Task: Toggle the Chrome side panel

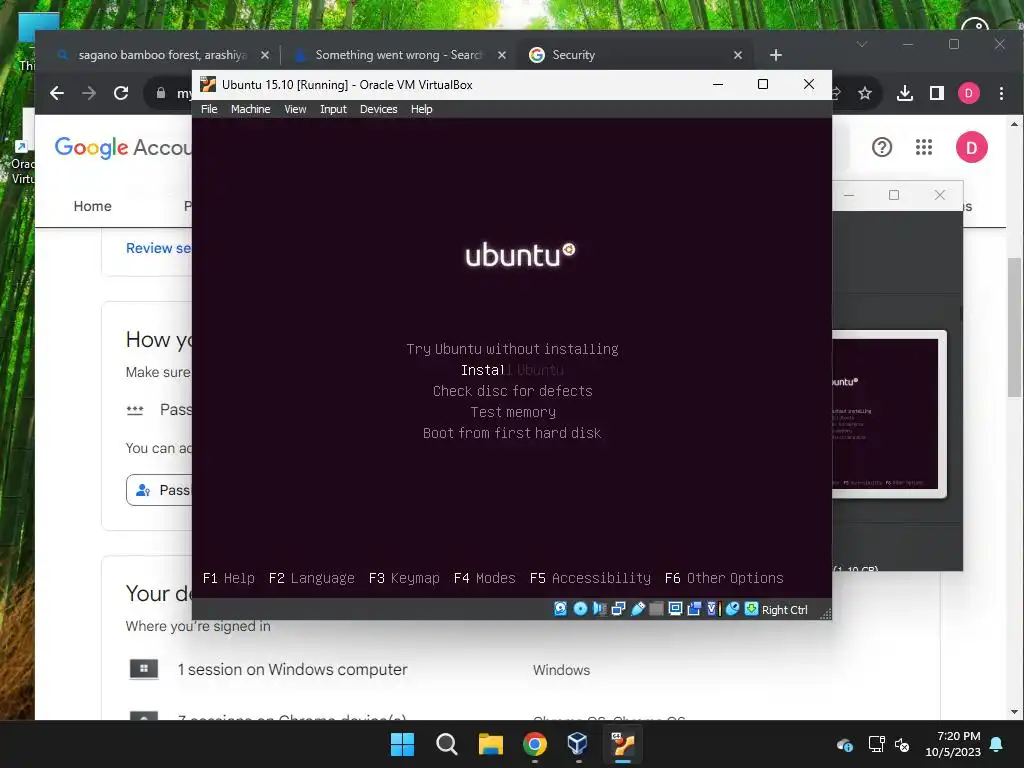Action: 936,93
